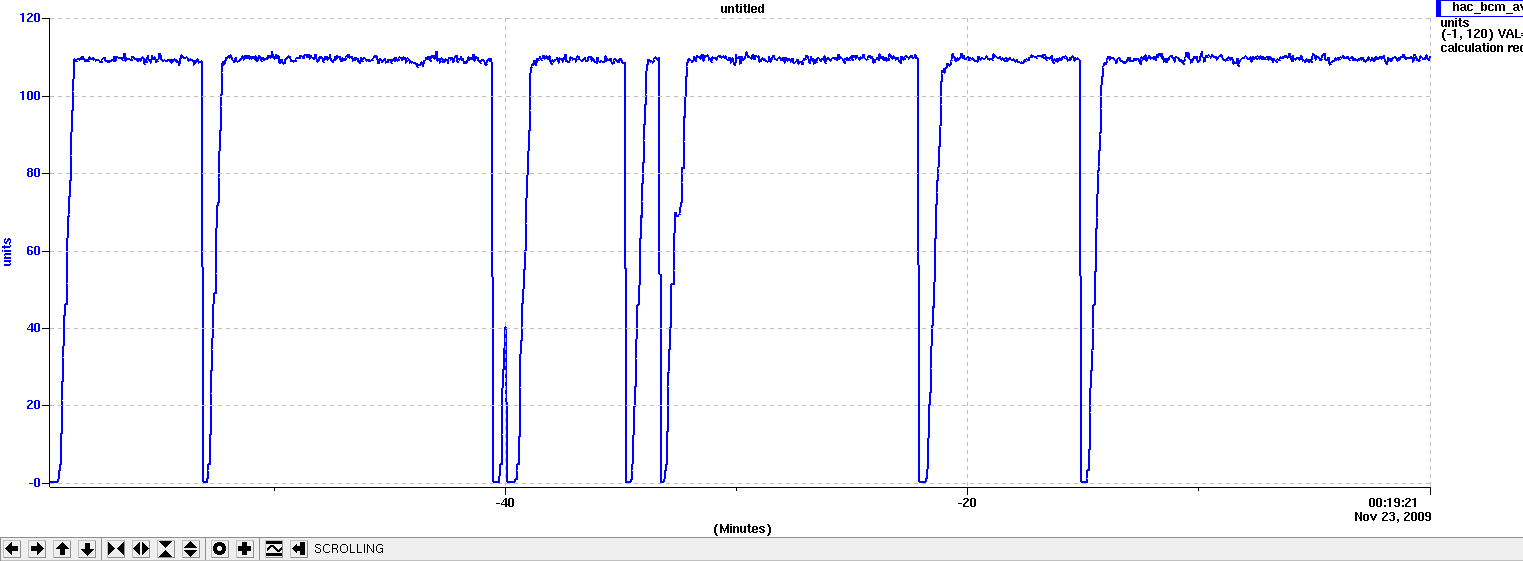
Task: Click the return-to-scrolling arrow icon
Action: 299,549
